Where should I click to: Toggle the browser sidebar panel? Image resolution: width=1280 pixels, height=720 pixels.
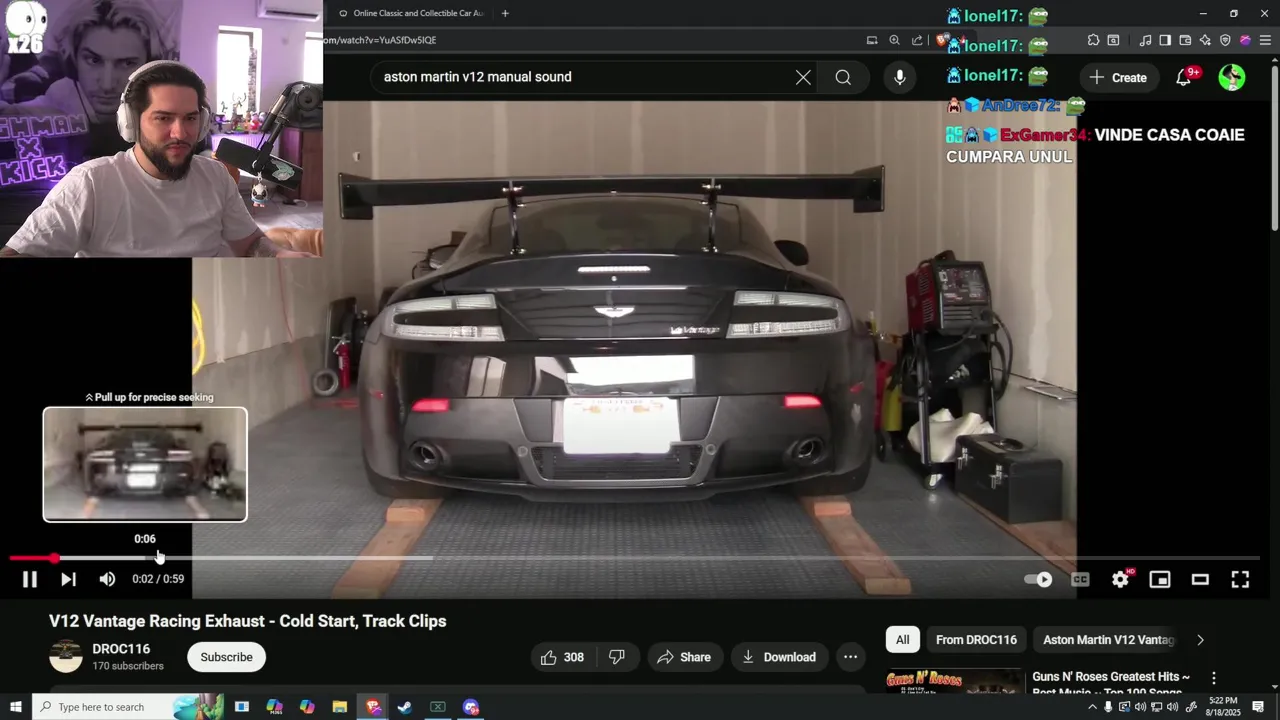point(1165,40)
